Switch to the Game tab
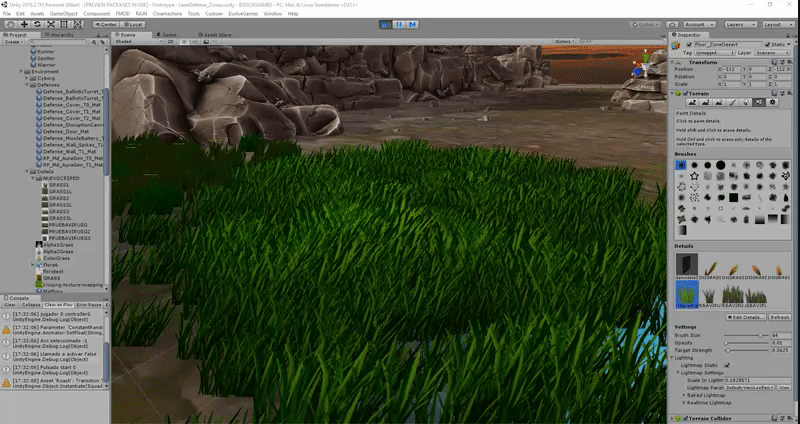This screenshot has height=424, width=800. [168, 35]
